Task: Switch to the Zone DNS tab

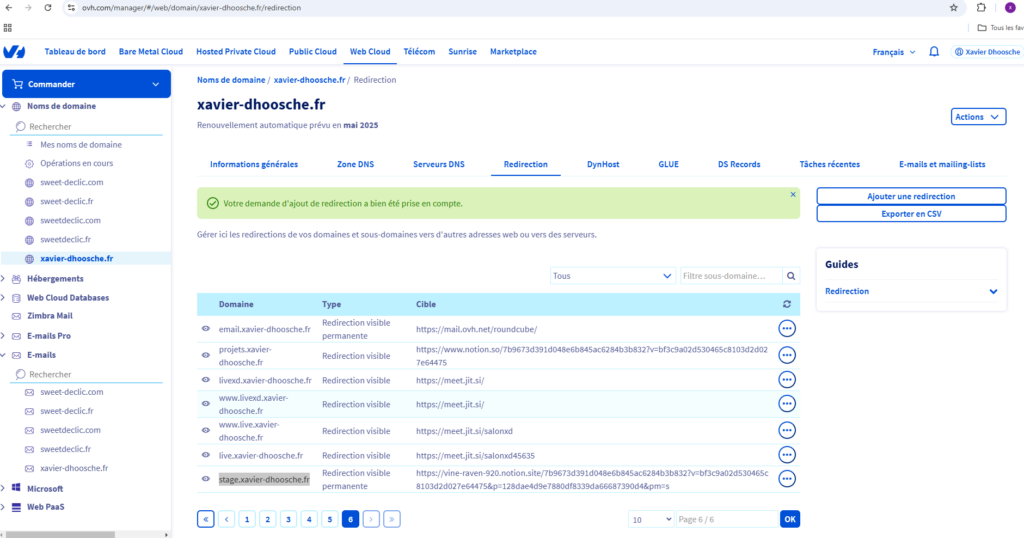Action: click(x=355, y=164)
